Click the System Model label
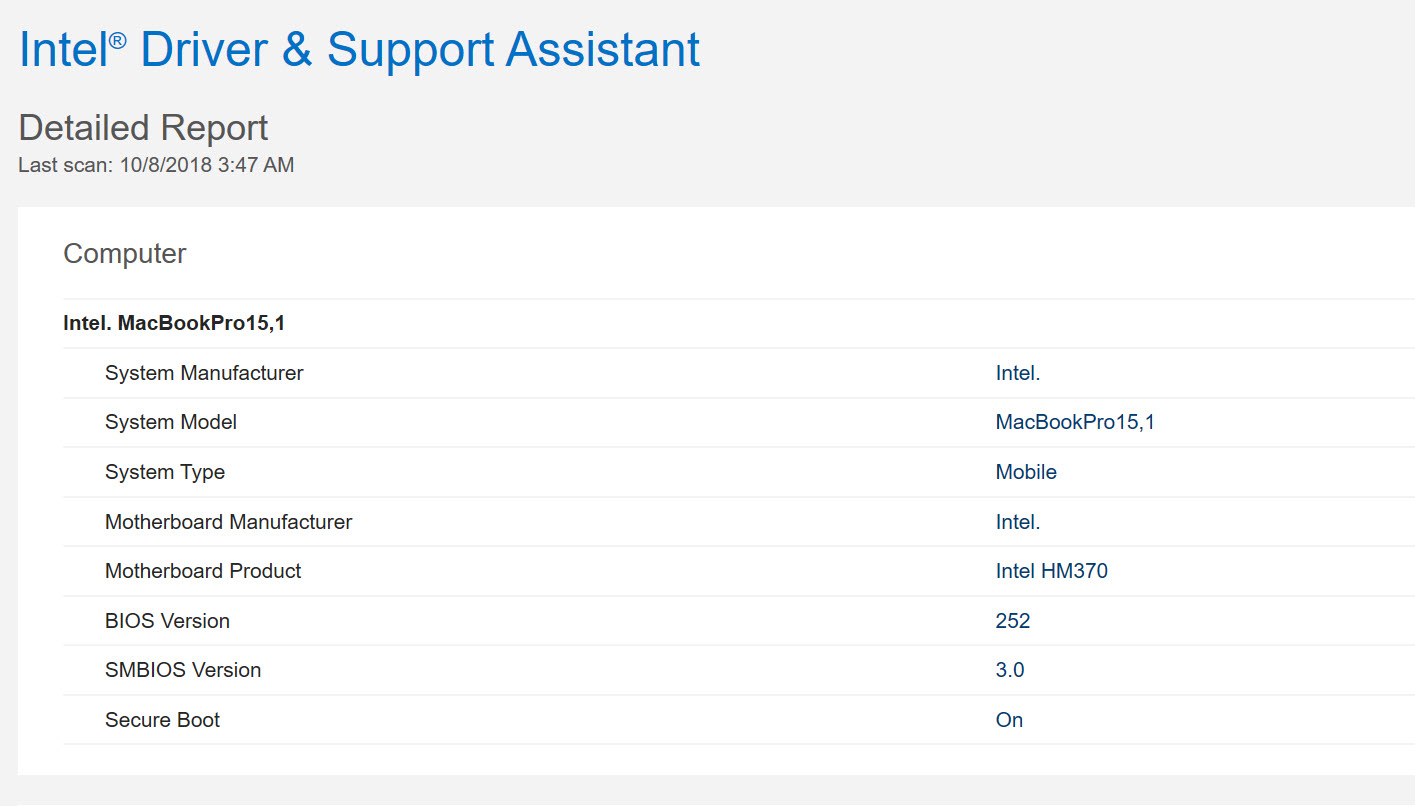 point(171,422)
